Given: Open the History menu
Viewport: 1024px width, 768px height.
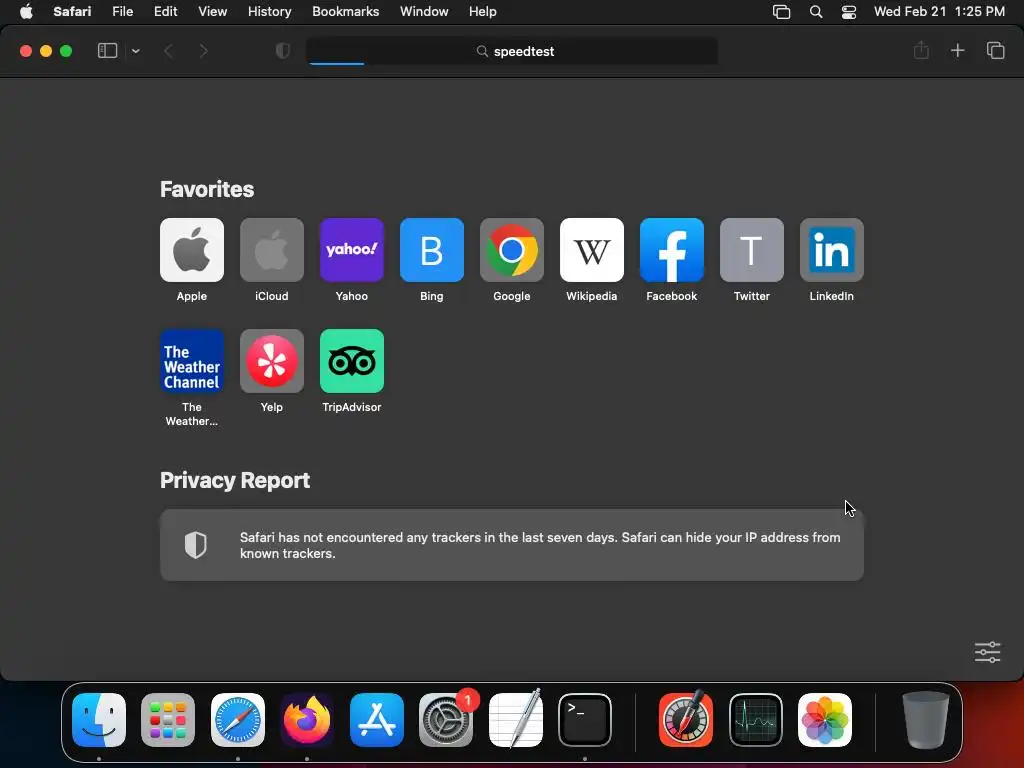Looking at the screenshot, I should pyautogui.click(x=270, y=12).
